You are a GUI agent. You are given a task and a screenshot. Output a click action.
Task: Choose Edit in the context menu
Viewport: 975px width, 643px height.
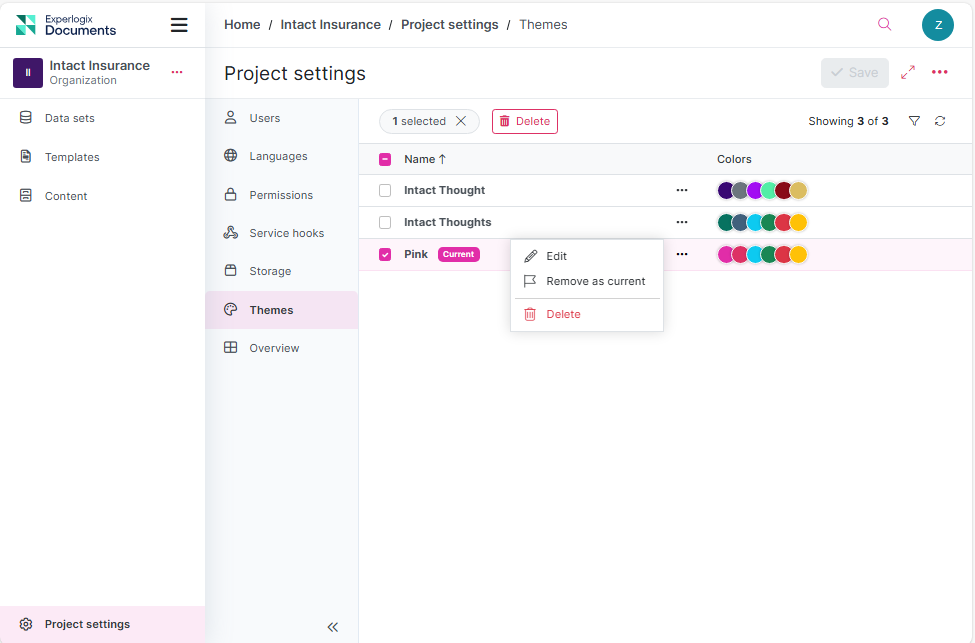556,256
